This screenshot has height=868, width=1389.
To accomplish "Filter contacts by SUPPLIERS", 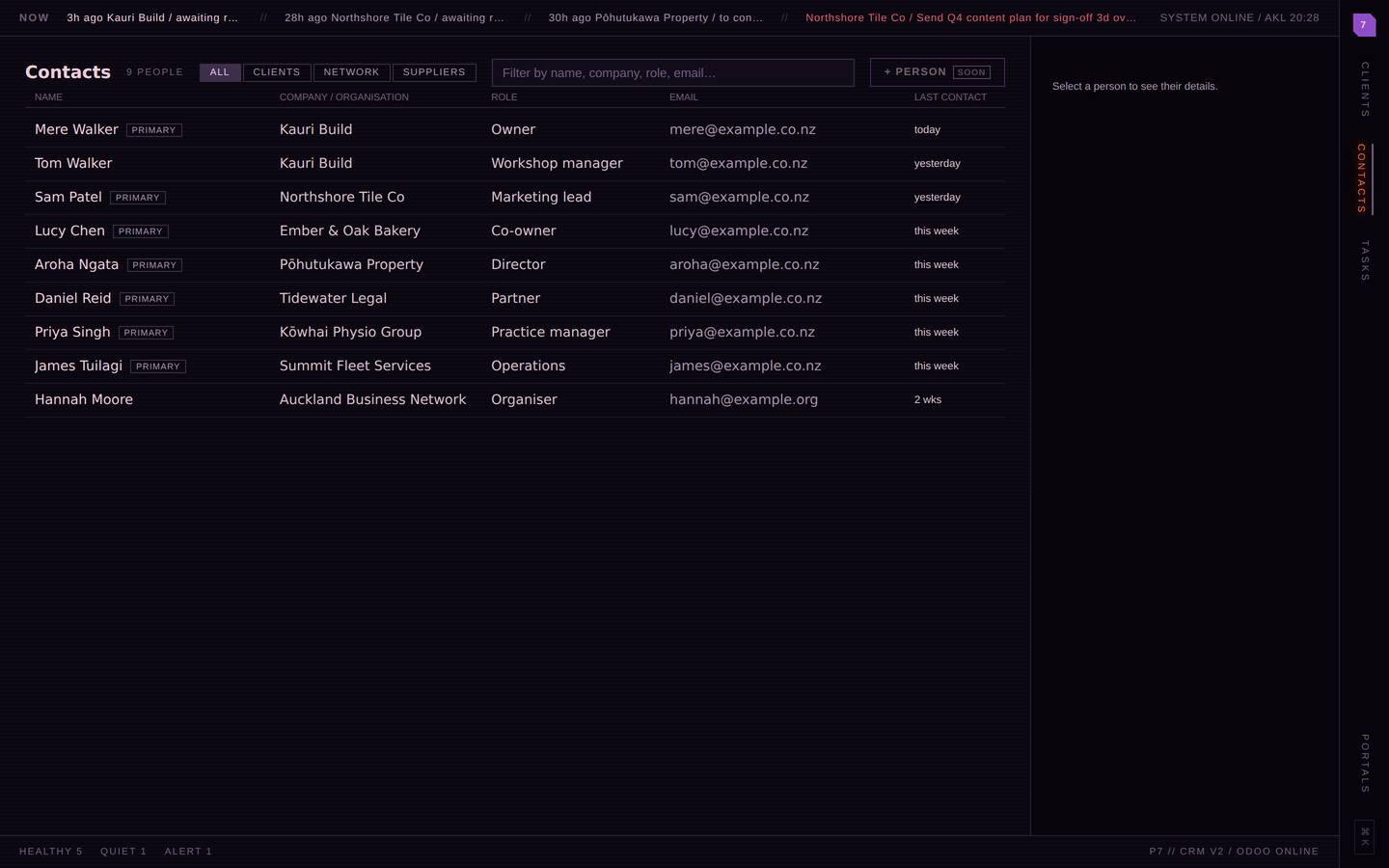I will pos(434,72).
